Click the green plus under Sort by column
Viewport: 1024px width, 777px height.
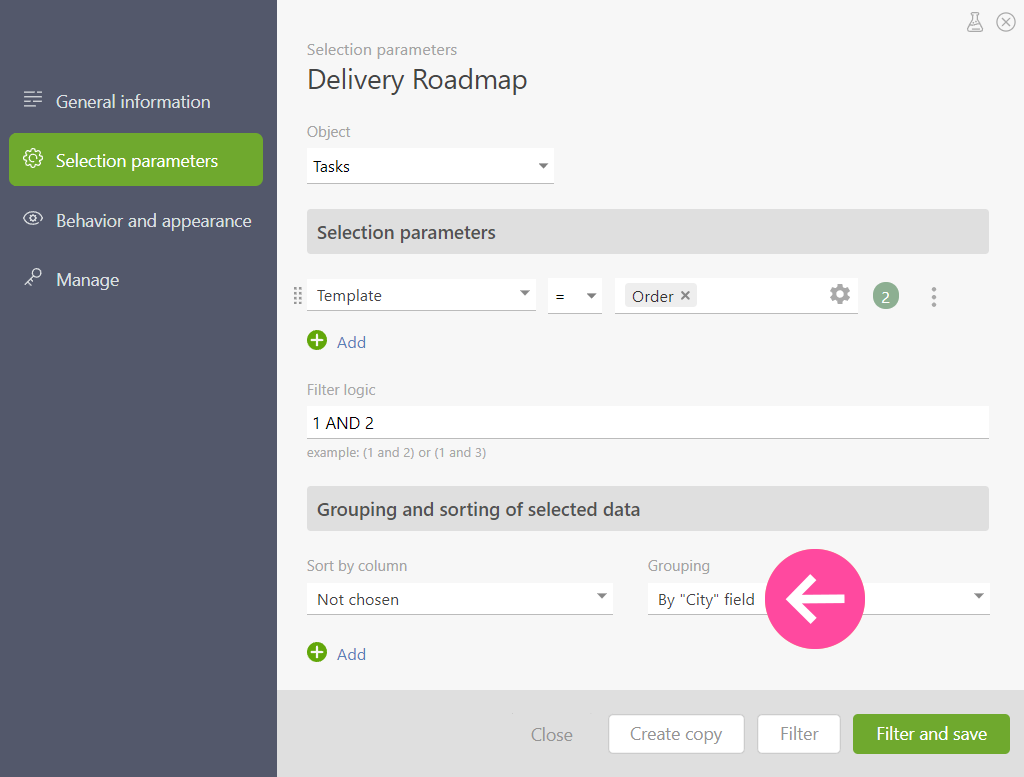pyautogui.click(x=317, y=652)
